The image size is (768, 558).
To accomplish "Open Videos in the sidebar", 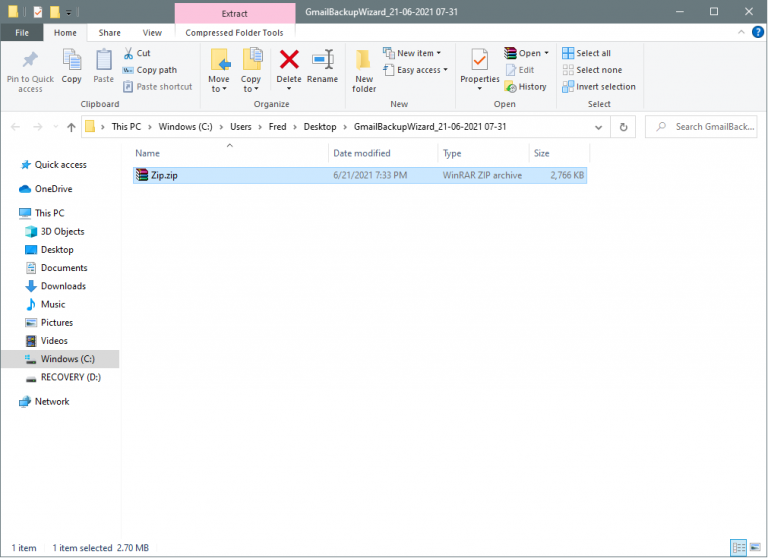I will [x=47, y=340].
